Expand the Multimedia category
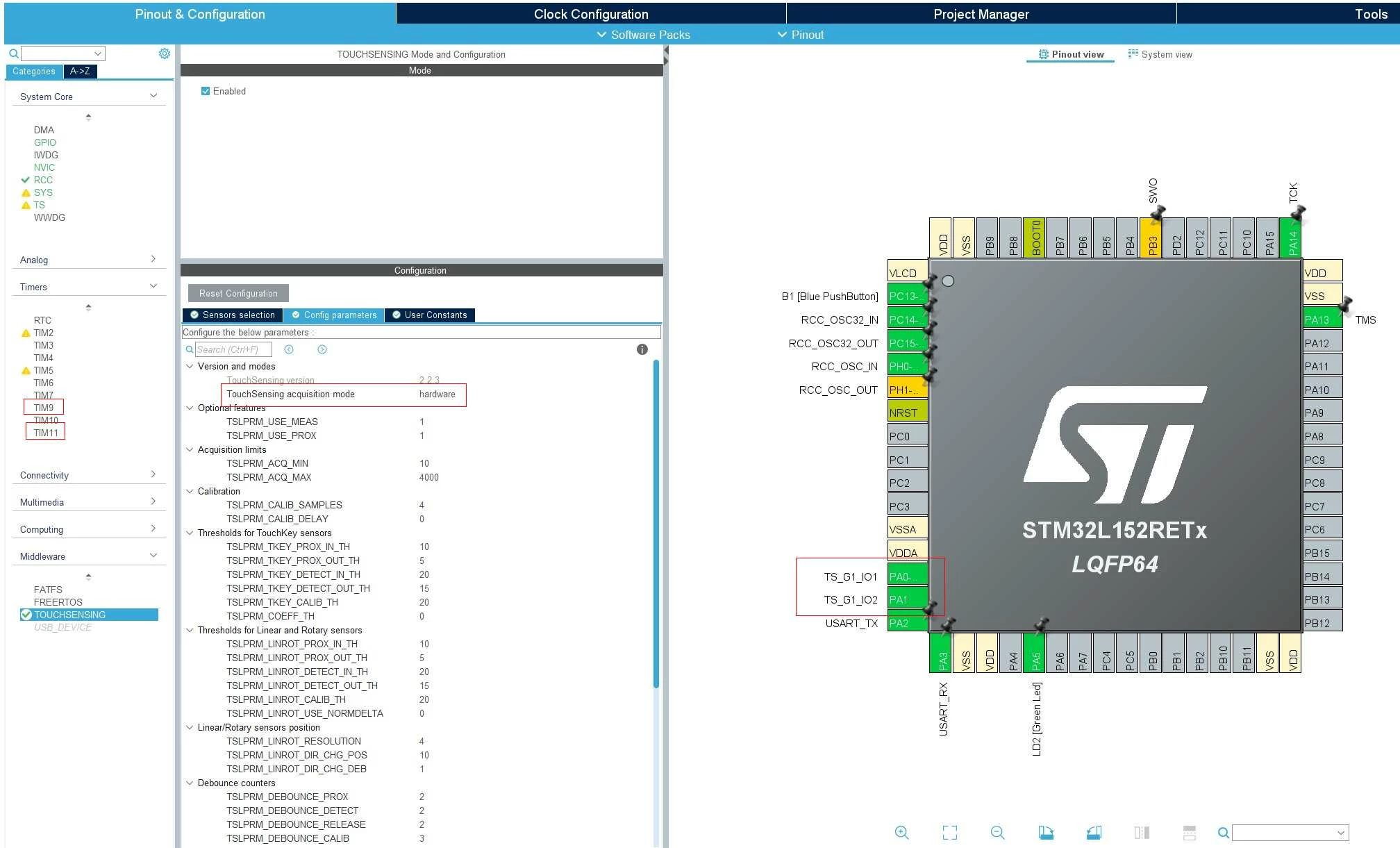This screenshot has height=848, width=1400. click(x=153, y=501)
